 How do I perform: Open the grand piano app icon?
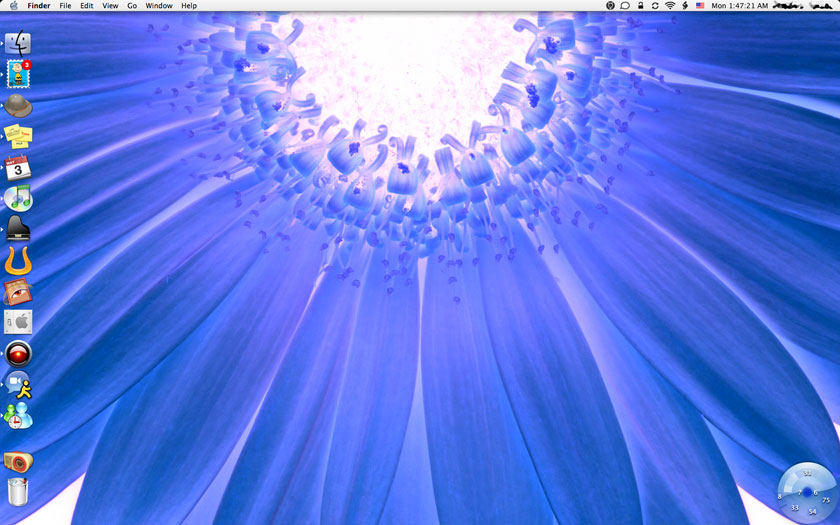click(x=18, y=229)
